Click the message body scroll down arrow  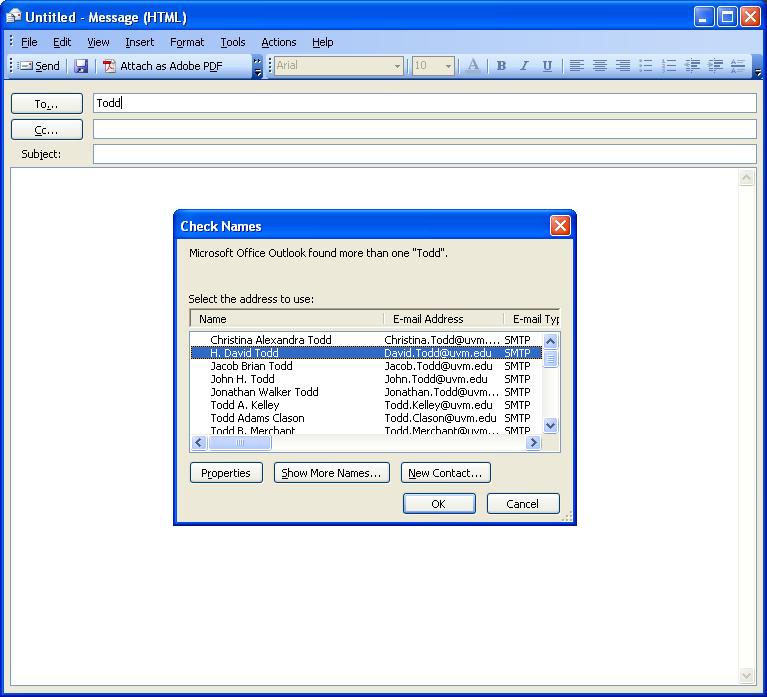coord(746,675)
